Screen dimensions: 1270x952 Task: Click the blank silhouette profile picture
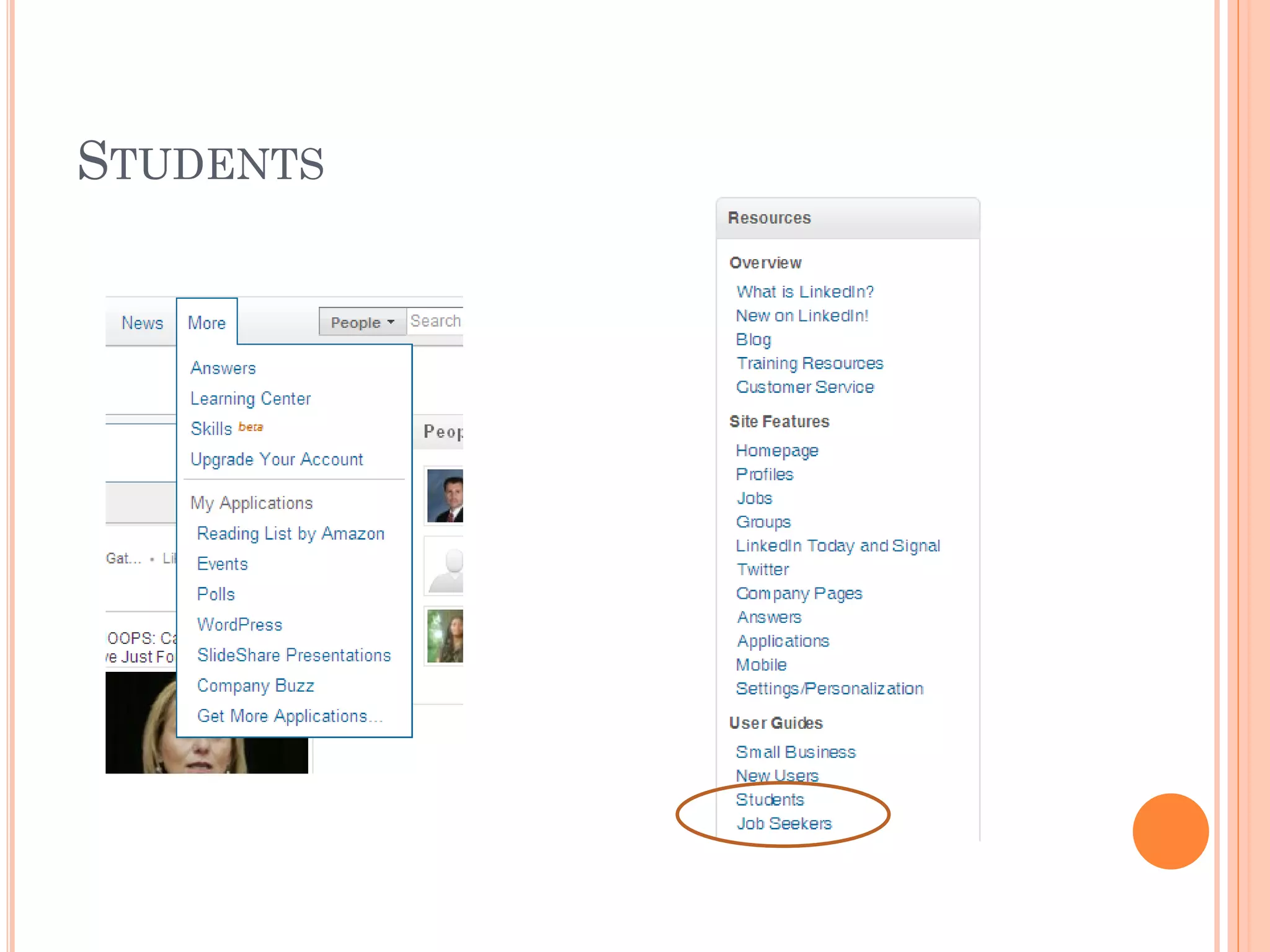[445, 567]
